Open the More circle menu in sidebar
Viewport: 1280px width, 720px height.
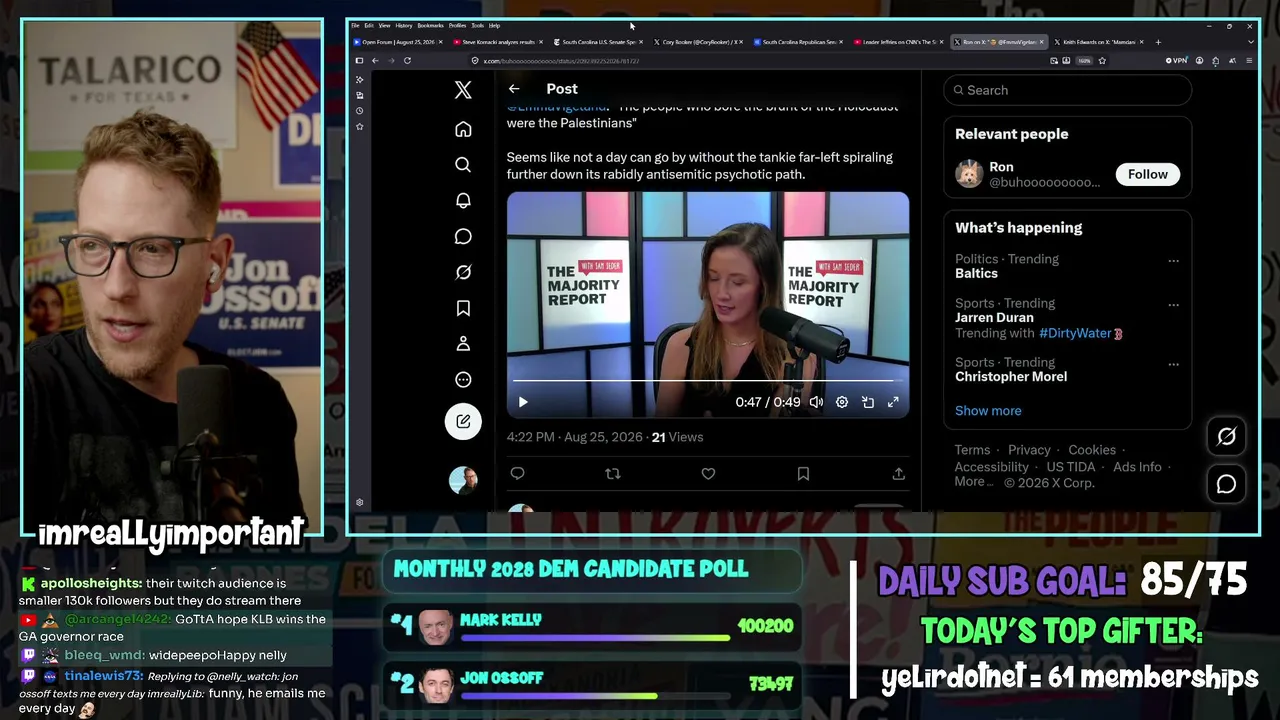tap(463, 379)
